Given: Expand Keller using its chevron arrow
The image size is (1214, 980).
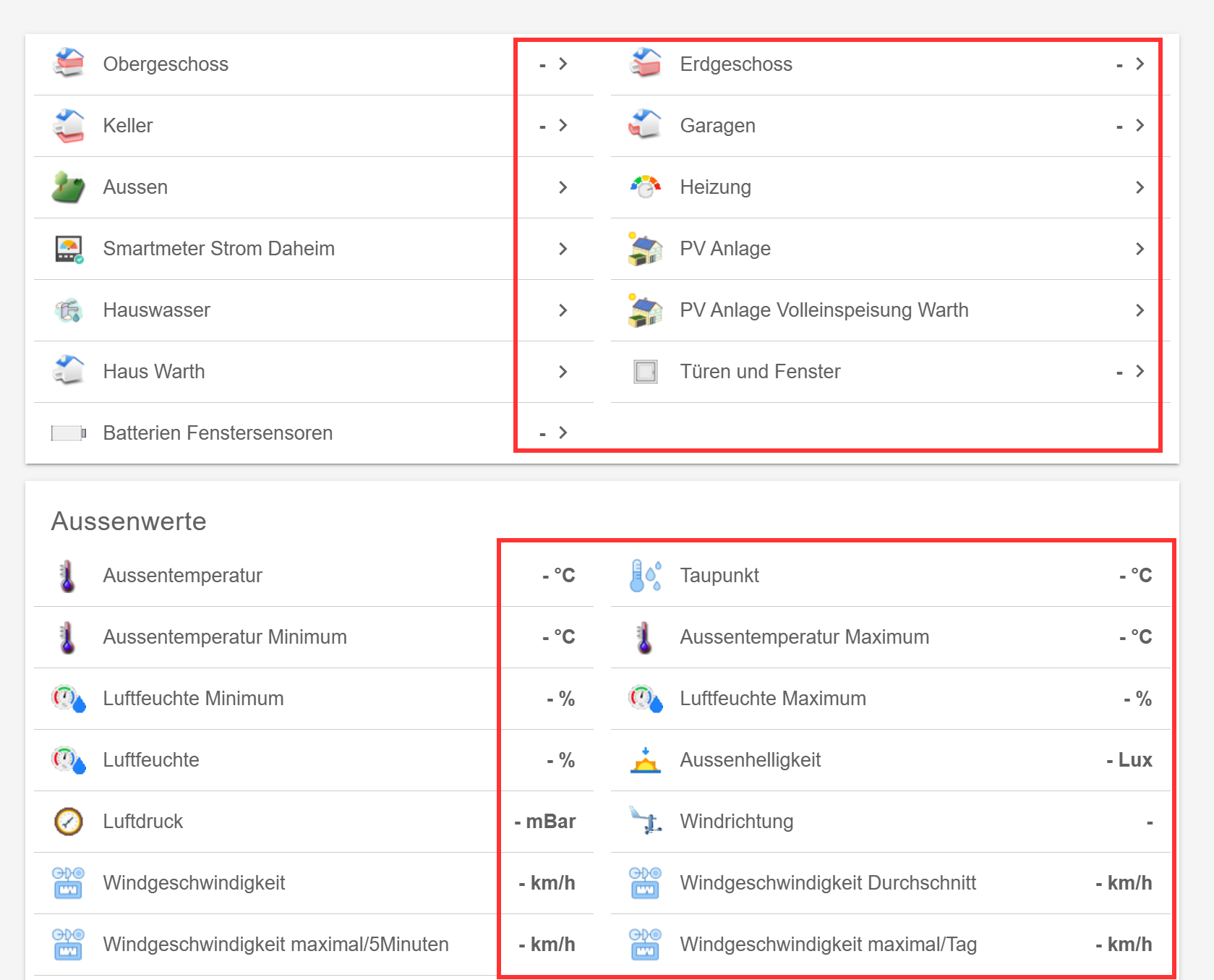Looking at the screenshot, I should tap(563, 125).
